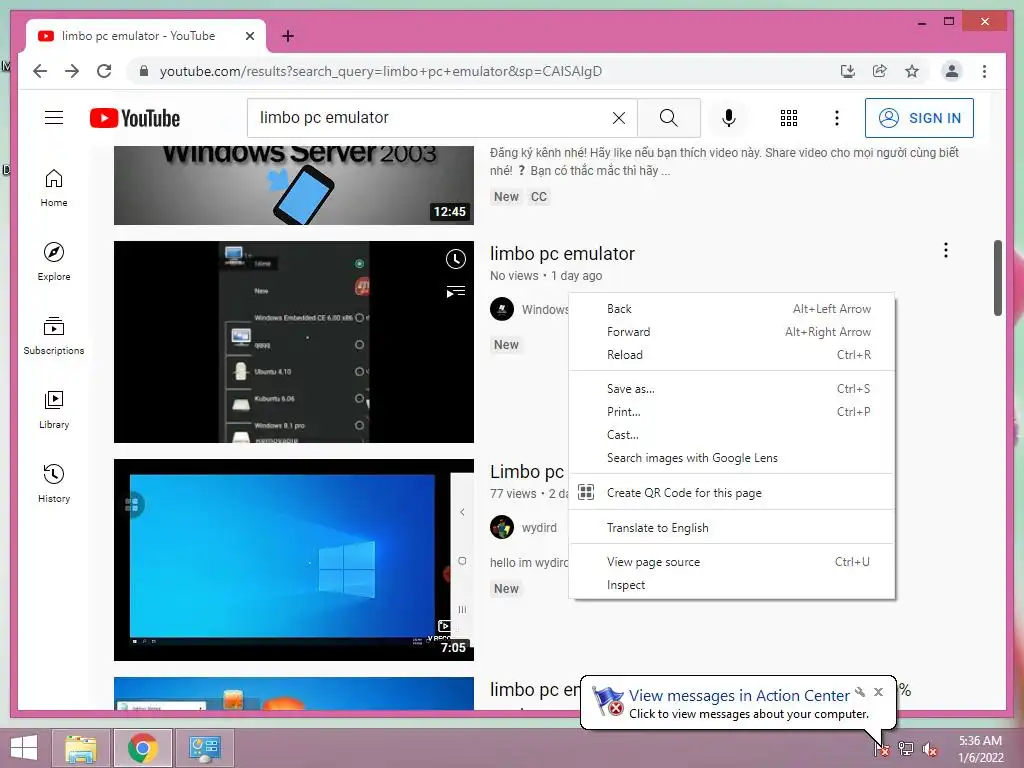Screen dimensions: 1024x768
Task: Click the SIGN IN button
Action: click(919, 118)
